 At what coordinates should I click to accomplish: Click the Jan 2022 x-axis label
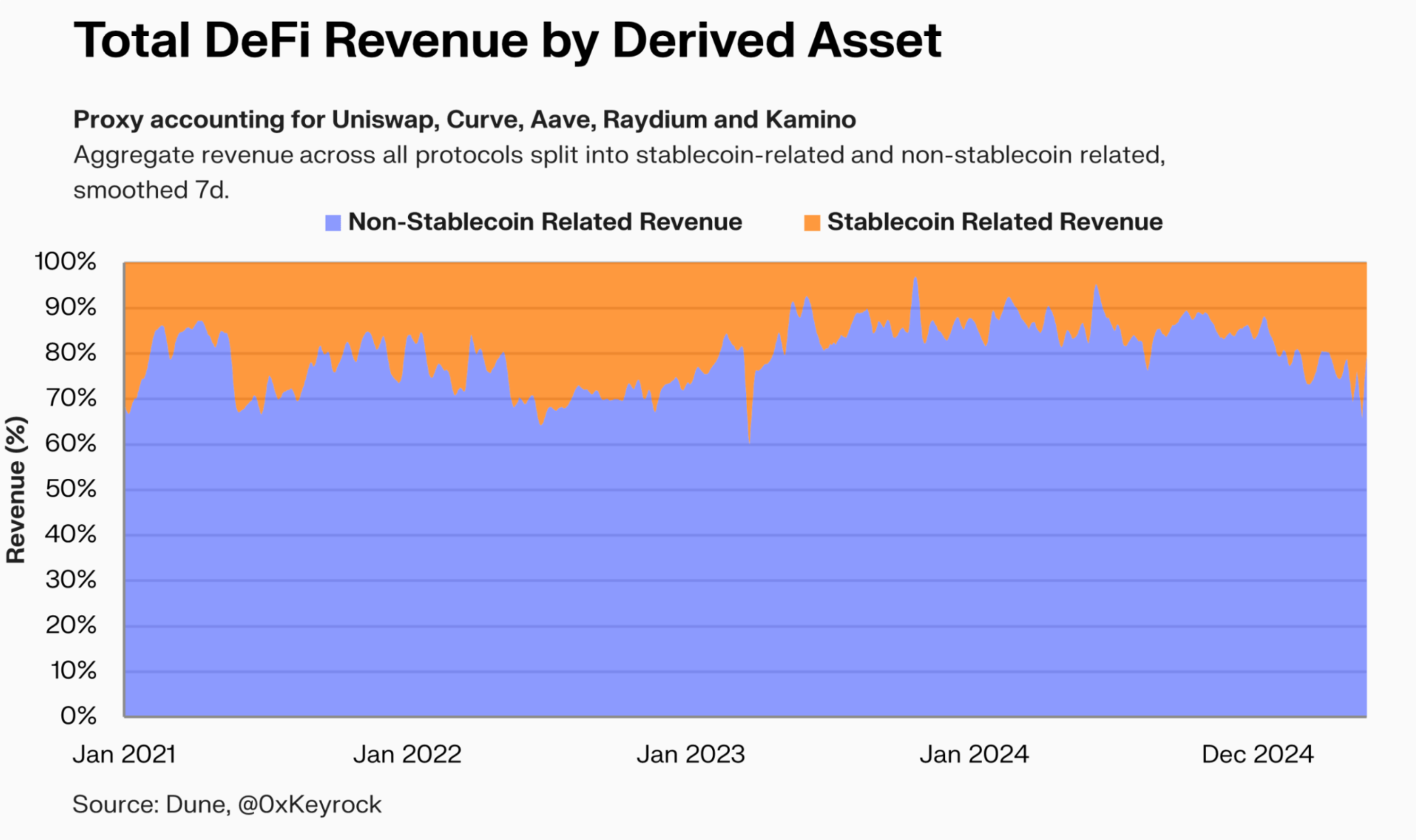[x=407, y=754]
